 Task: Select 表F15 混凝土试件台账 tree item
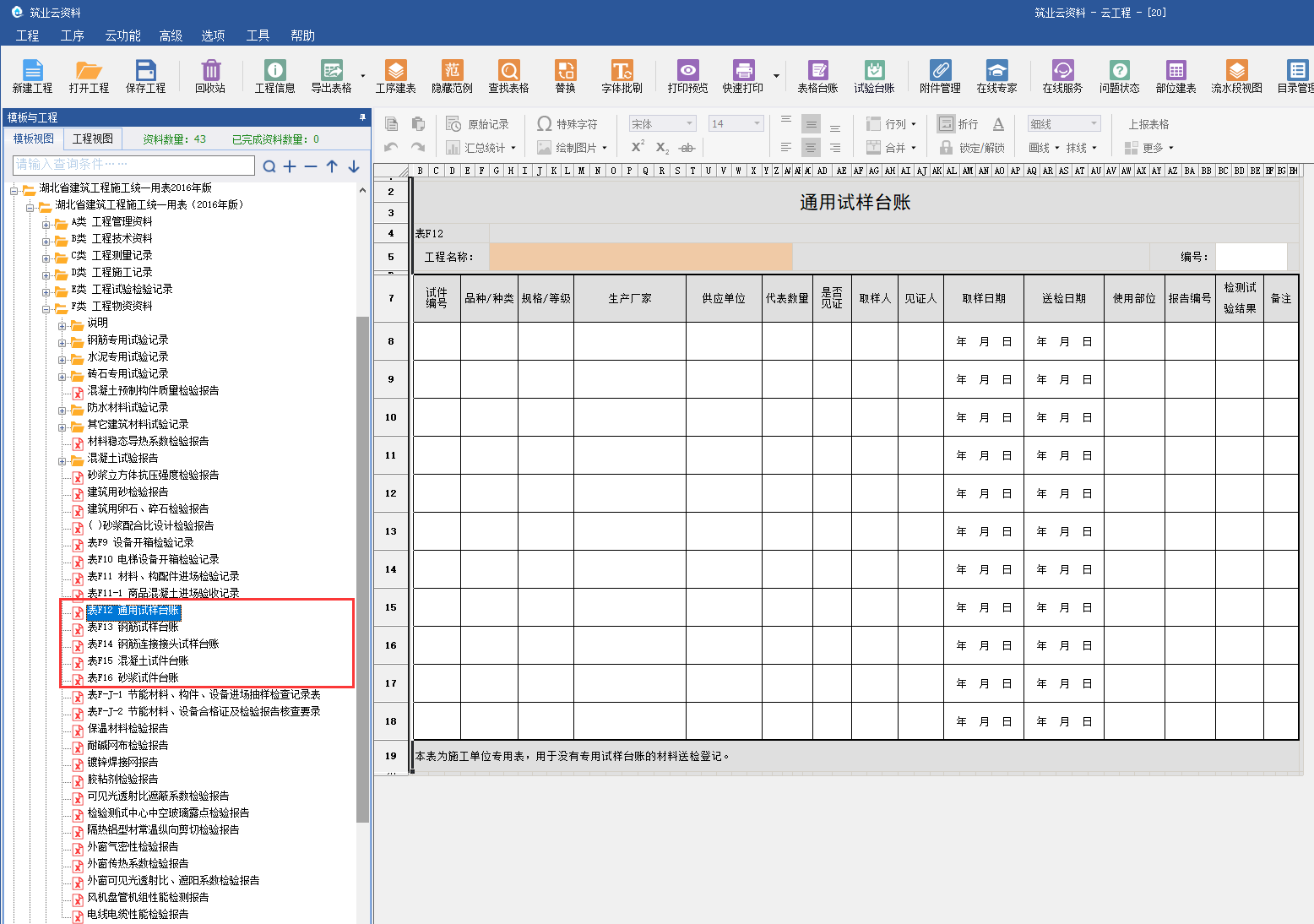138,660
